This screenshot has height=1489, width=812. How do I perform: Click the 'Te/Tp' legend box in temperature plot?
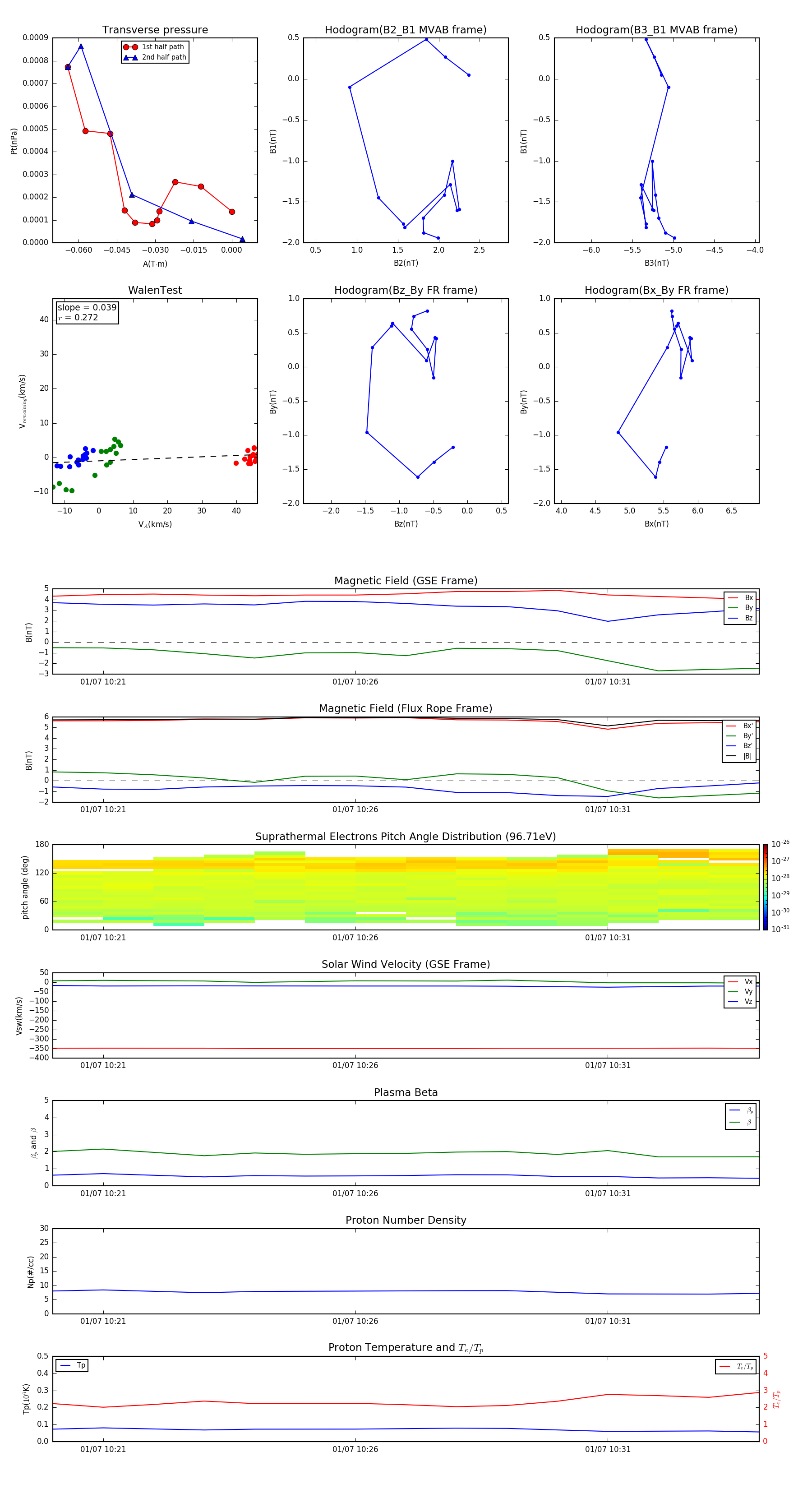click(x=736, y=1366)
